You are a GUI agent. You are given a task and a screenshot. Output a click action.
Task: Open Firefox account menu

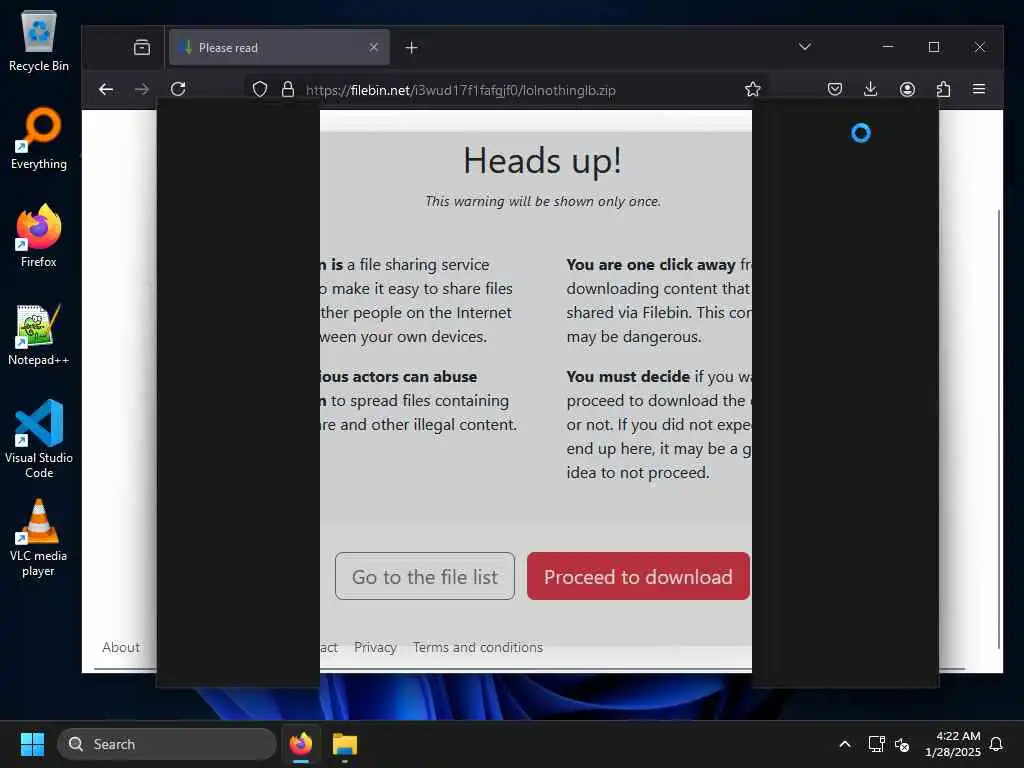tap(907, 89)
